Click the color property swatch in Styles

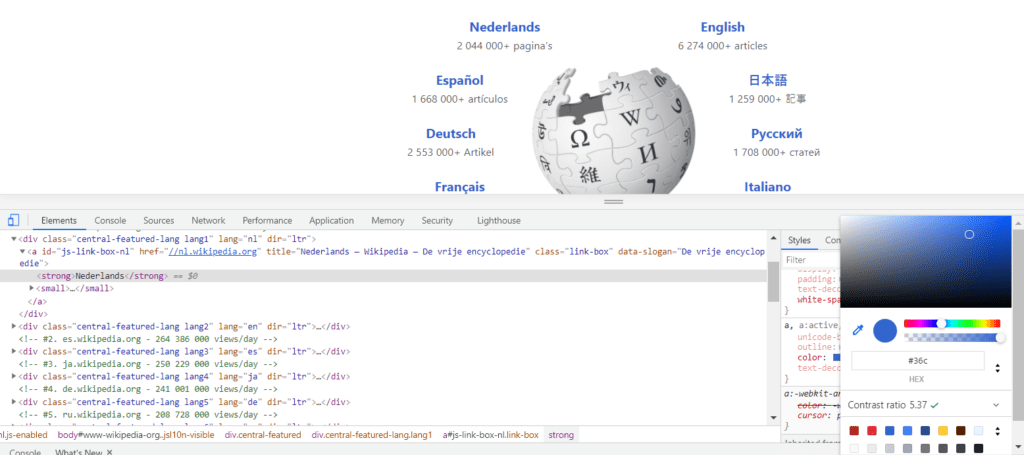(837, 358)
